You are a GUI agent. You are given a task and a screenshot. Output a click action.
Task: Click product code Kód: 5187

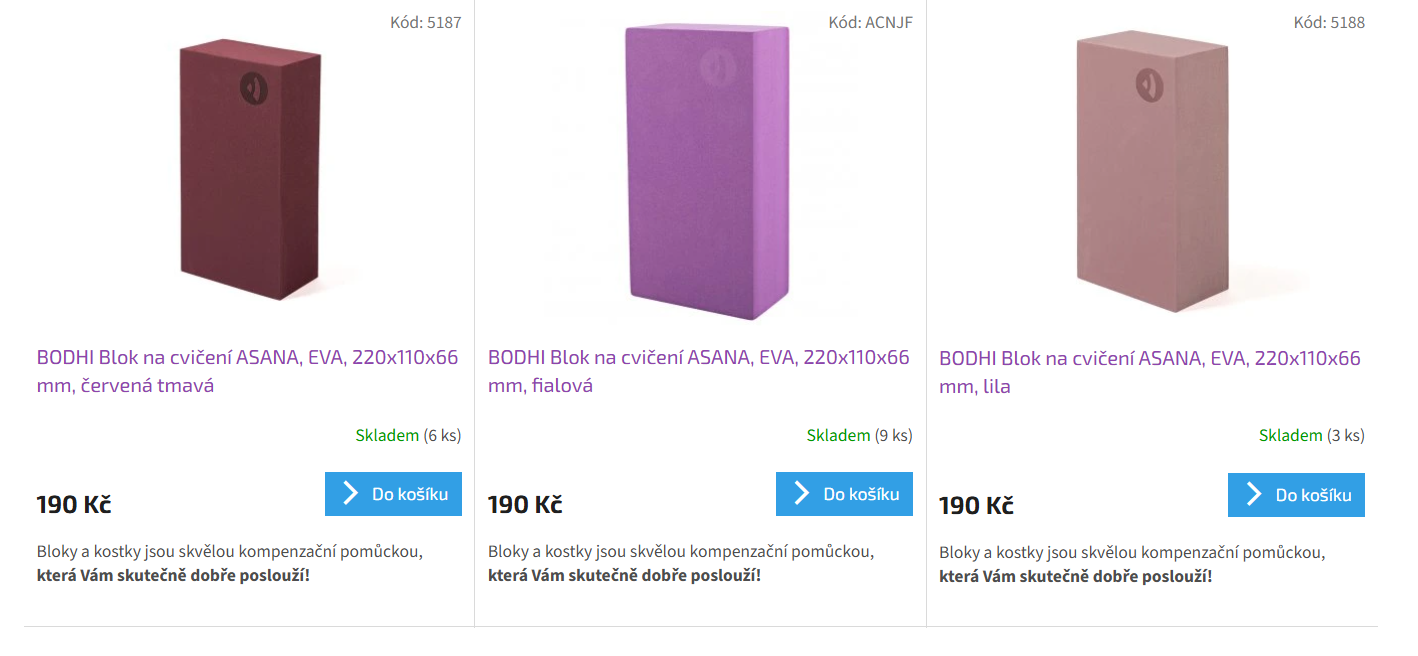click(x=425, y=22)
